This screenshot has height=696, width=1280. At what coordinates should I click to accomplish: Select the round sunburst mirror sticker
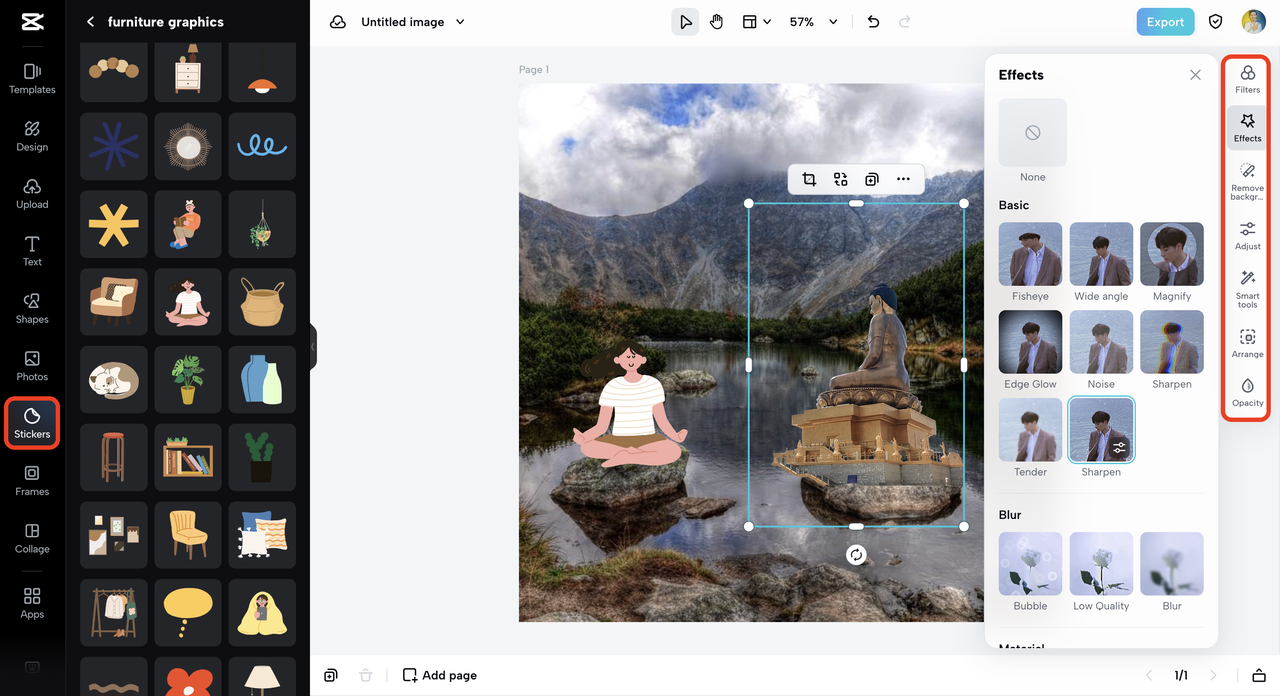(x=188, y=146)
